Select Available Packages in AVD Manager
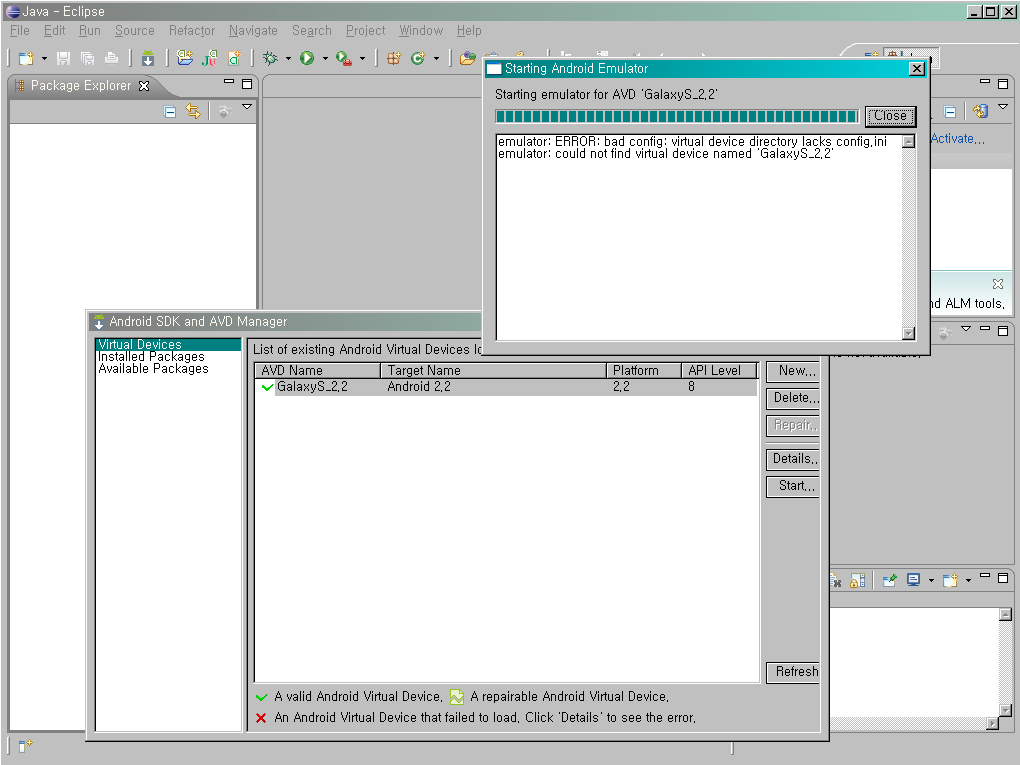Image resolution: width=1020 pixels, height=765 pixels. (154, 369)
